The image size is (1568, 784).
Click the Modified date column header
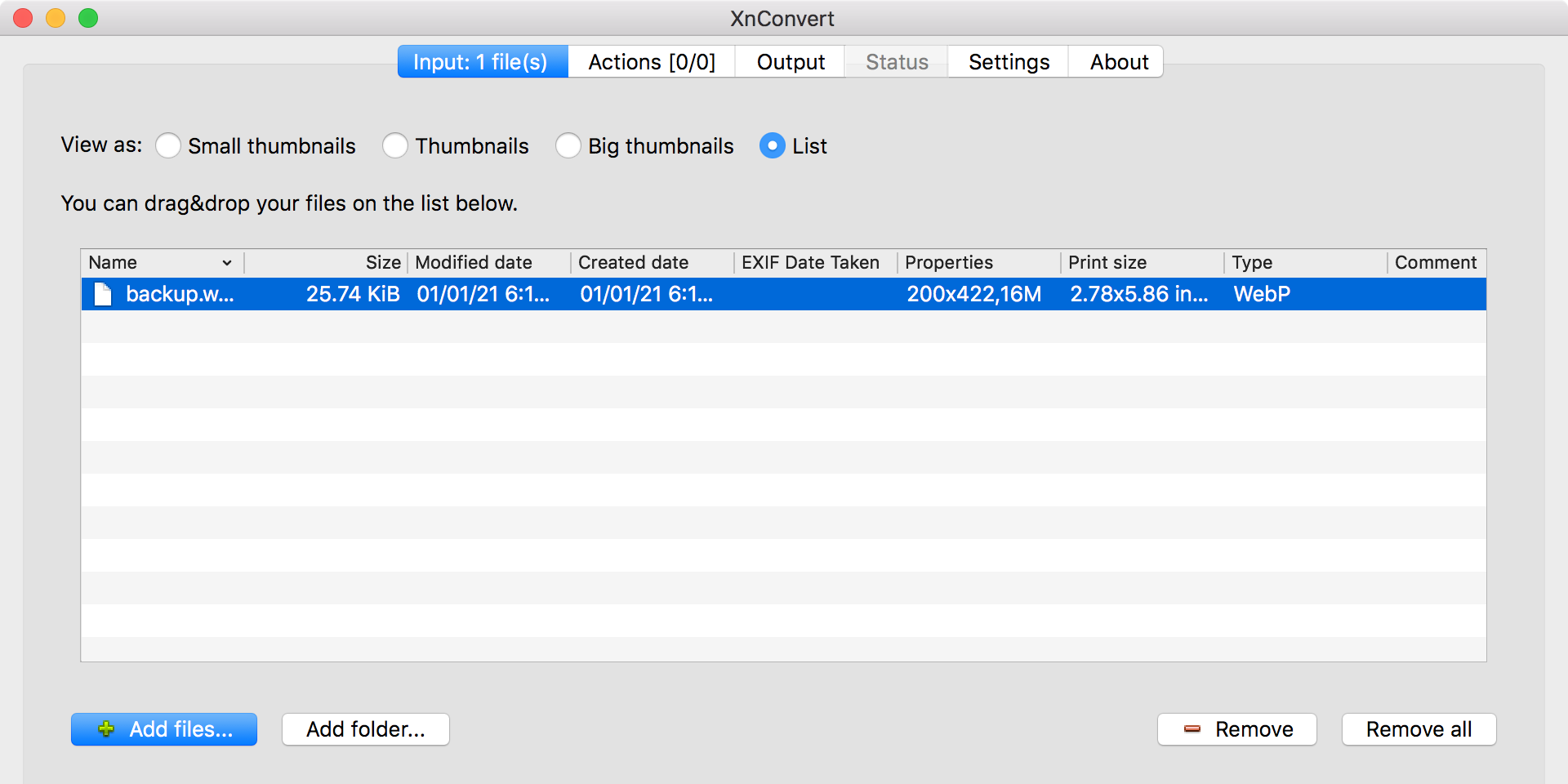click(474, 263)
